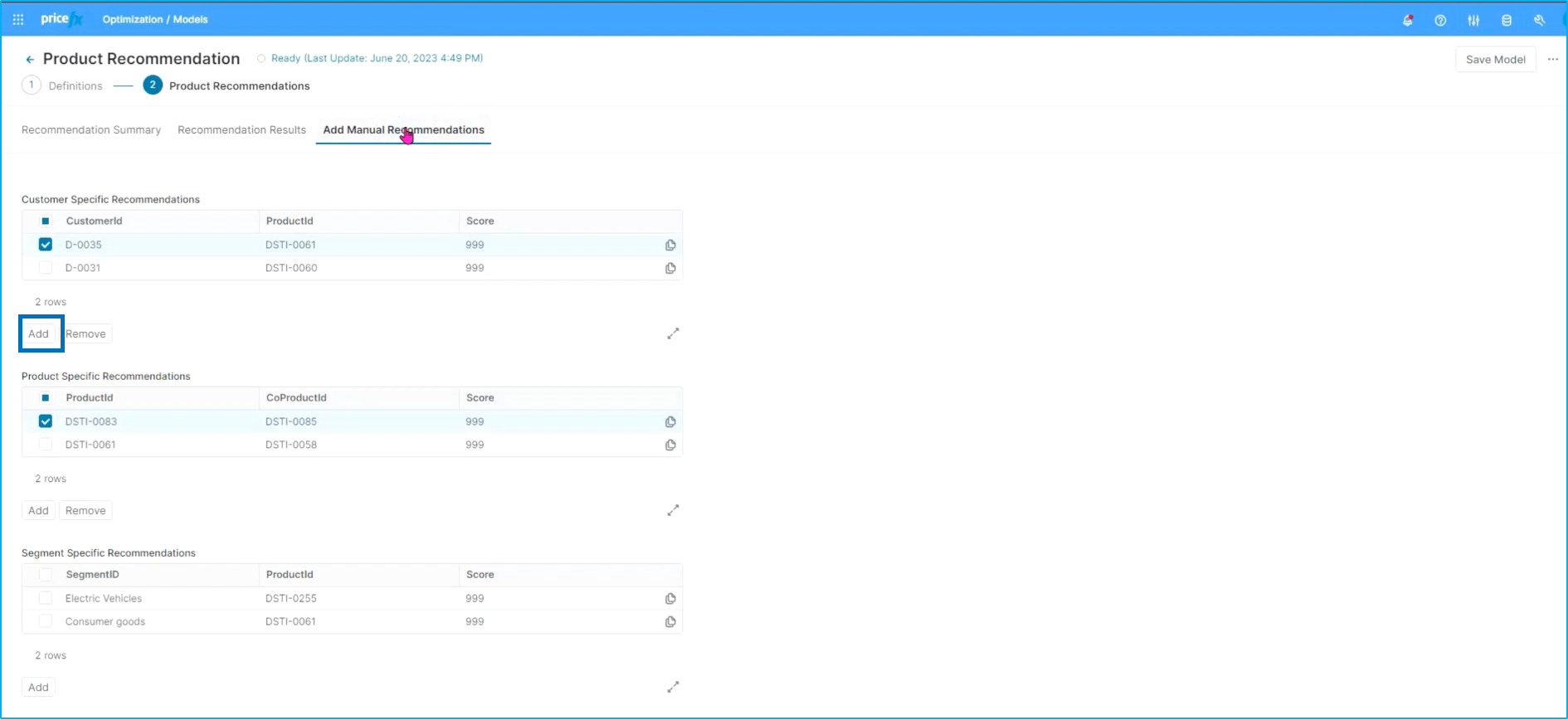The width and height of the screenshot is (1568, 720).
Task: Open the three-dot menu beside Save Model
Action: [x=1553, y=59]
